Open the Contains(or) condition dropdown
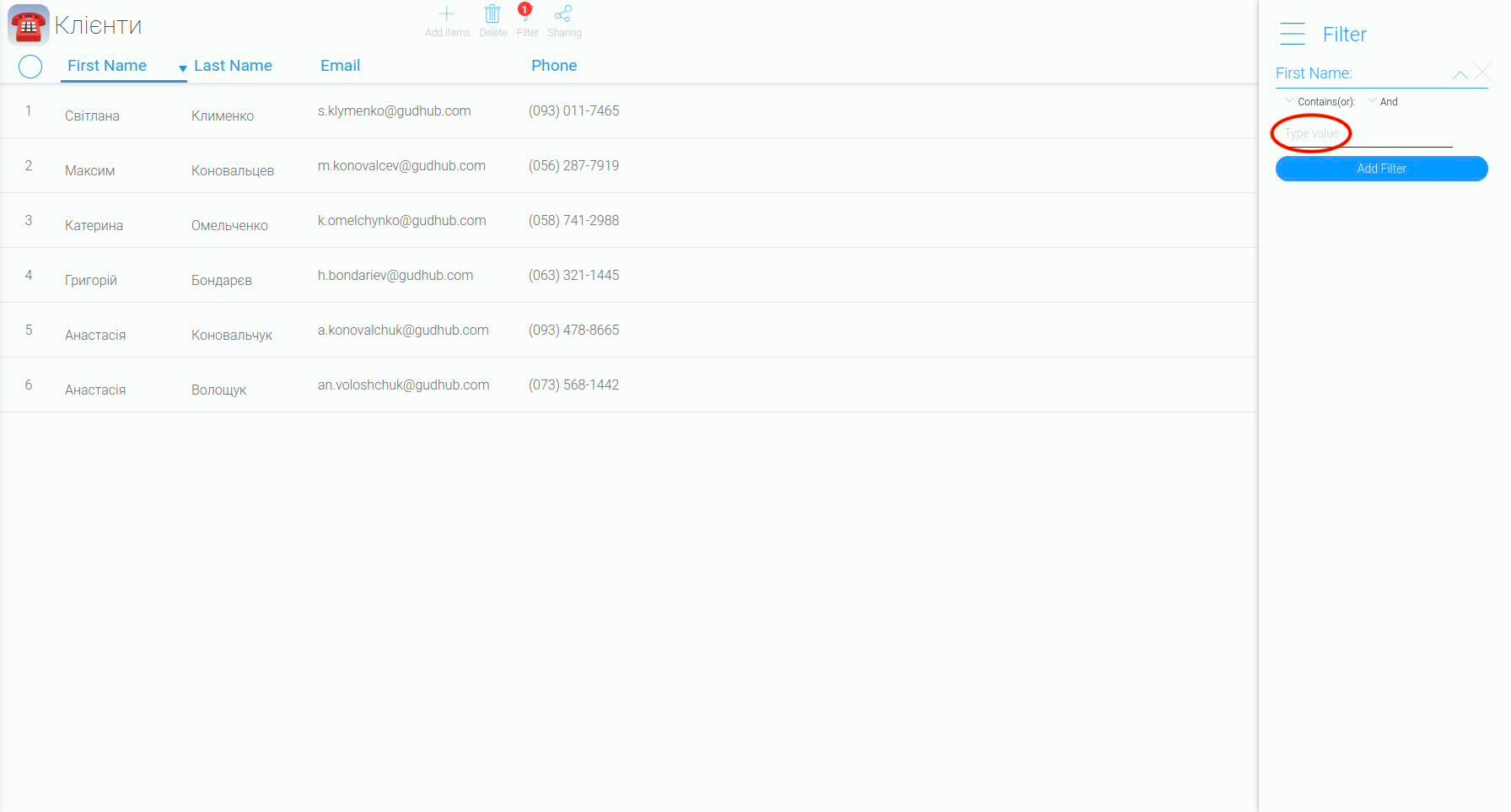The image size is (1511, 812). pos(1320,101)
